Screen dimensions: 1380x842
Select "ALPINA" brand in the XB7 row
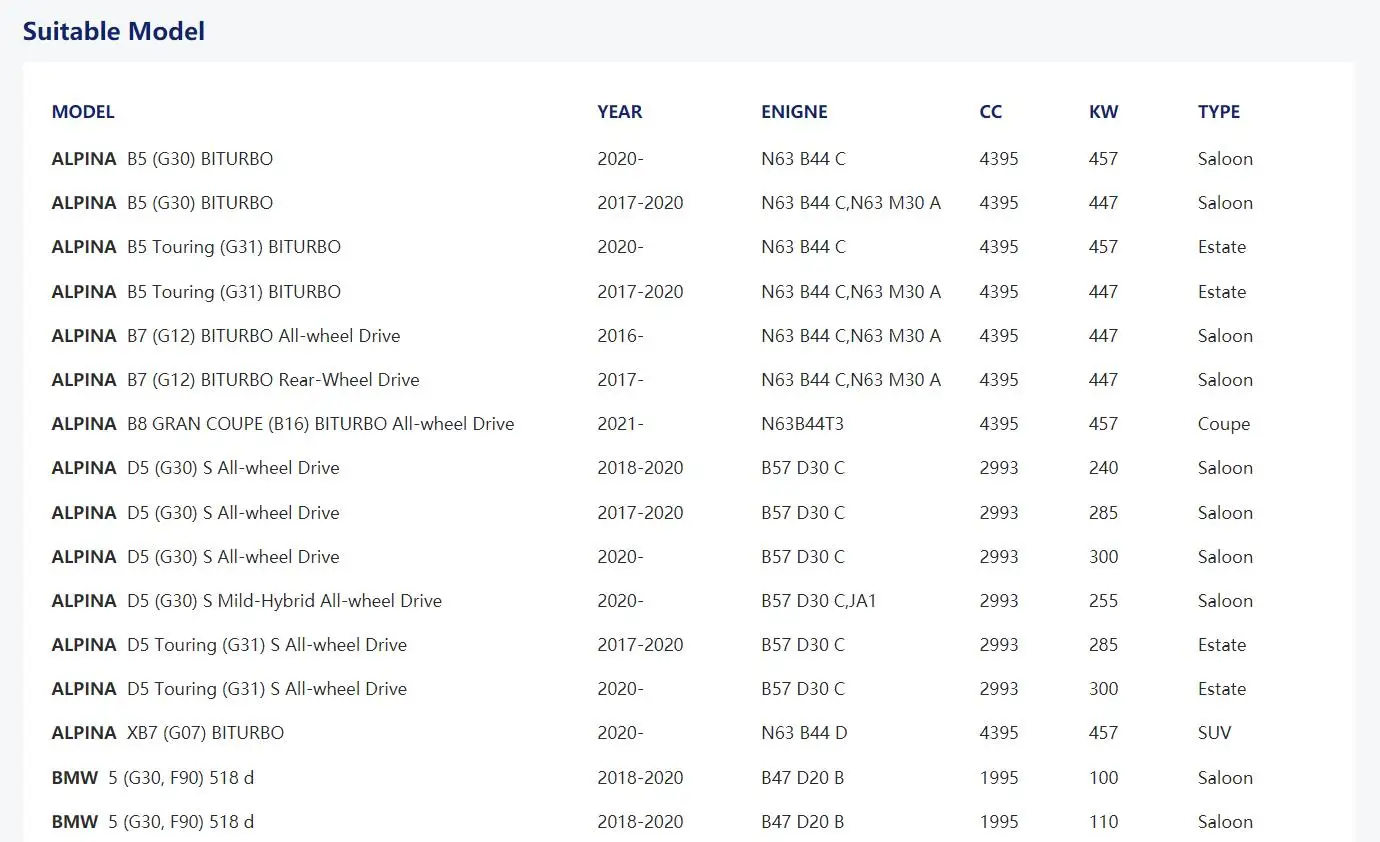84,733
